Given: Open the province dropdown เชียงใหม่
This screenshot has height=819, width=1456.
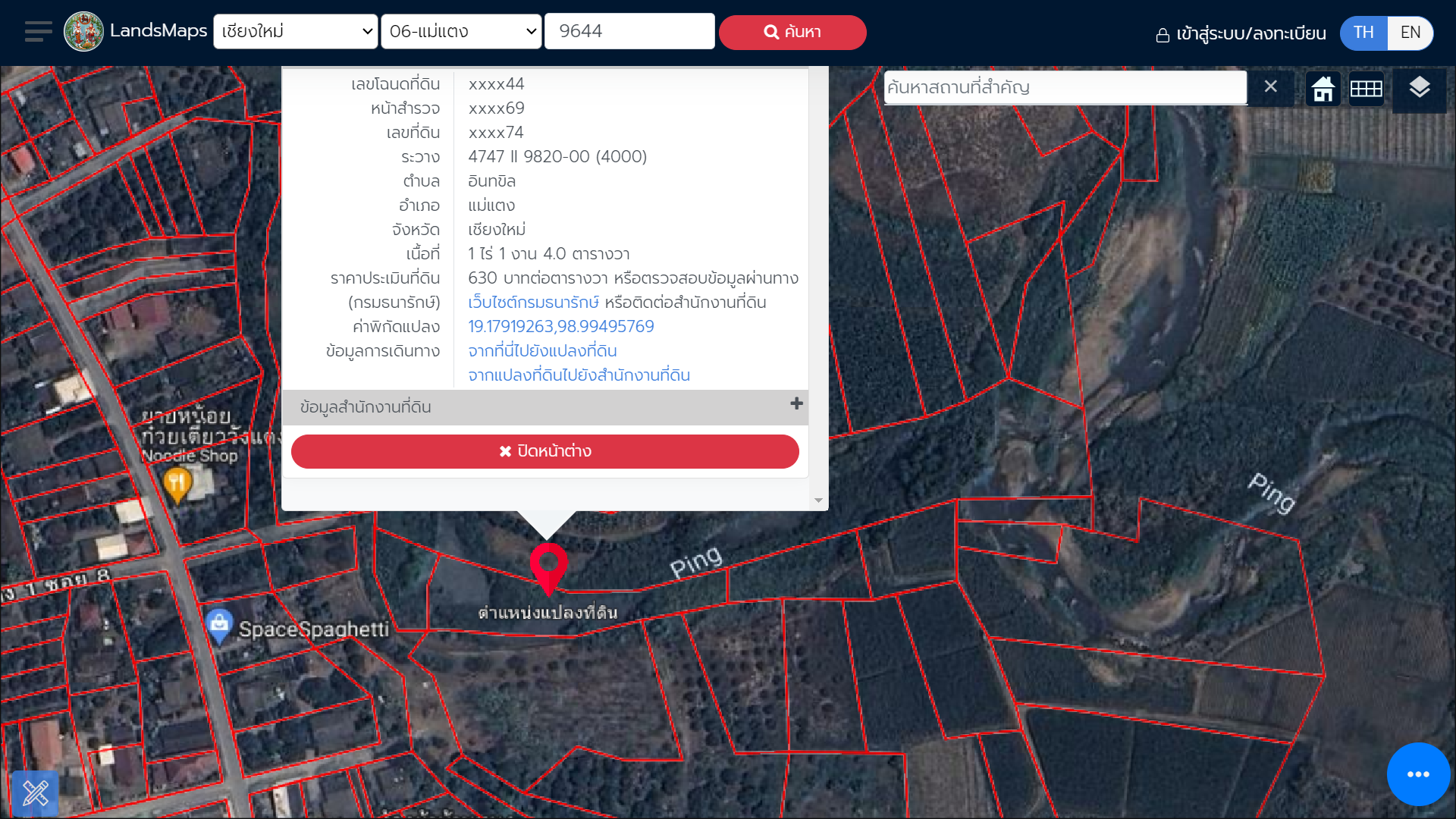Looking at the screenshot, I should click(x=296, y=32).
